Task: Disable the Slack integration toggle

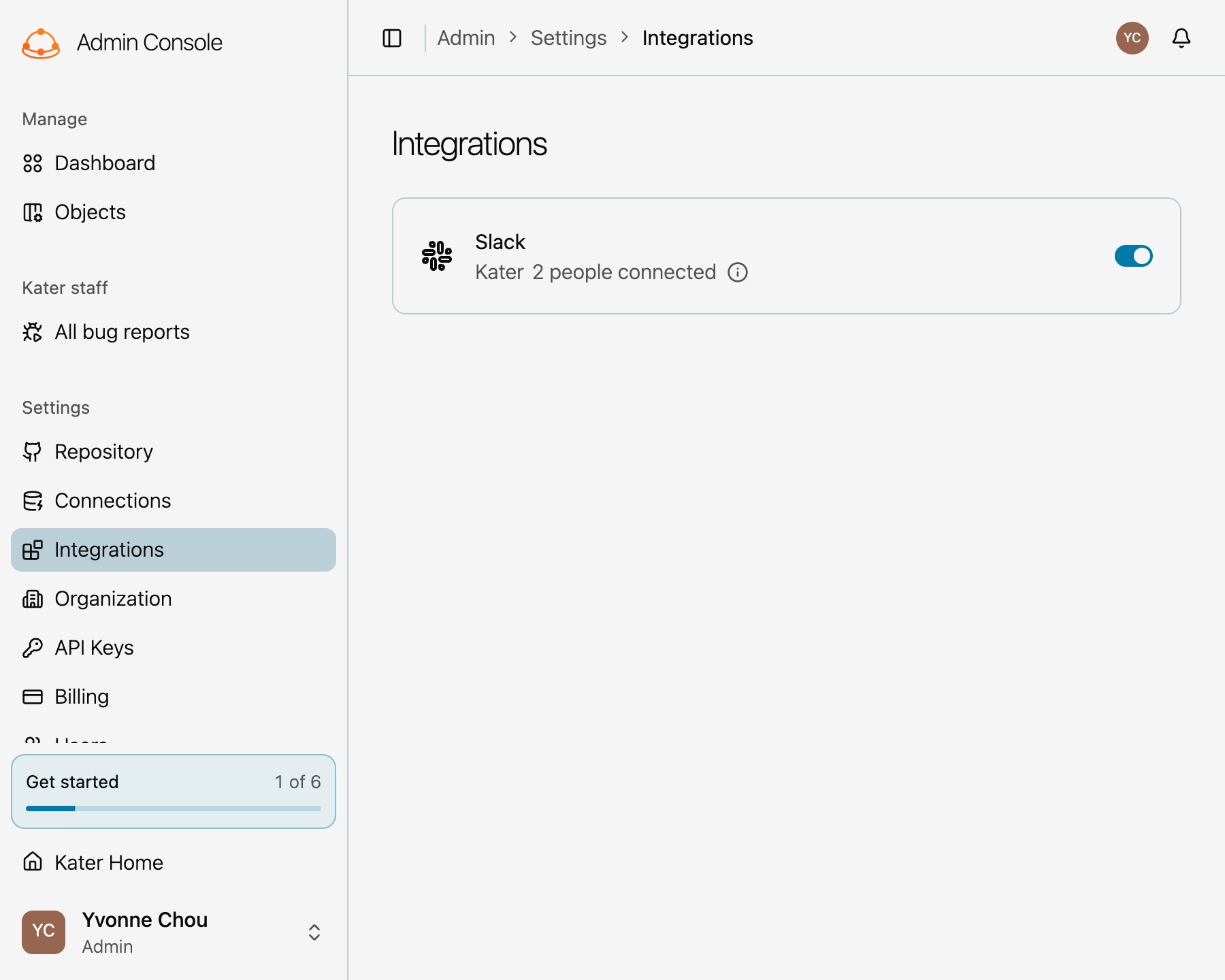Action: [x=1134, y=256]
